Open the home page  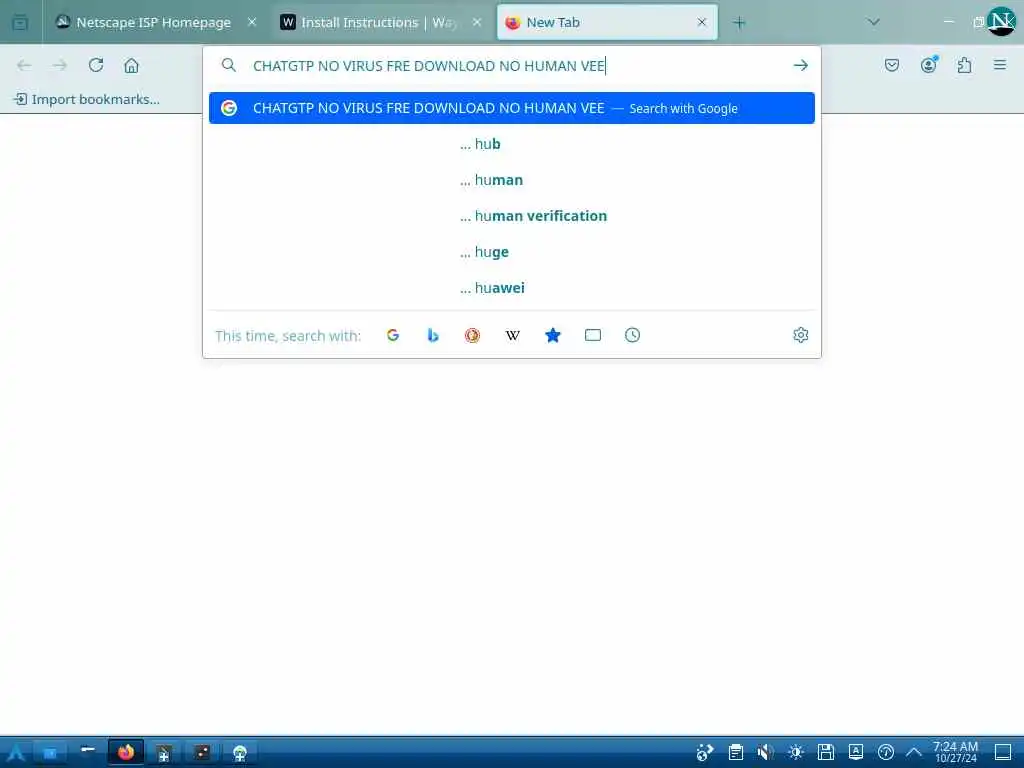(132, 65)
